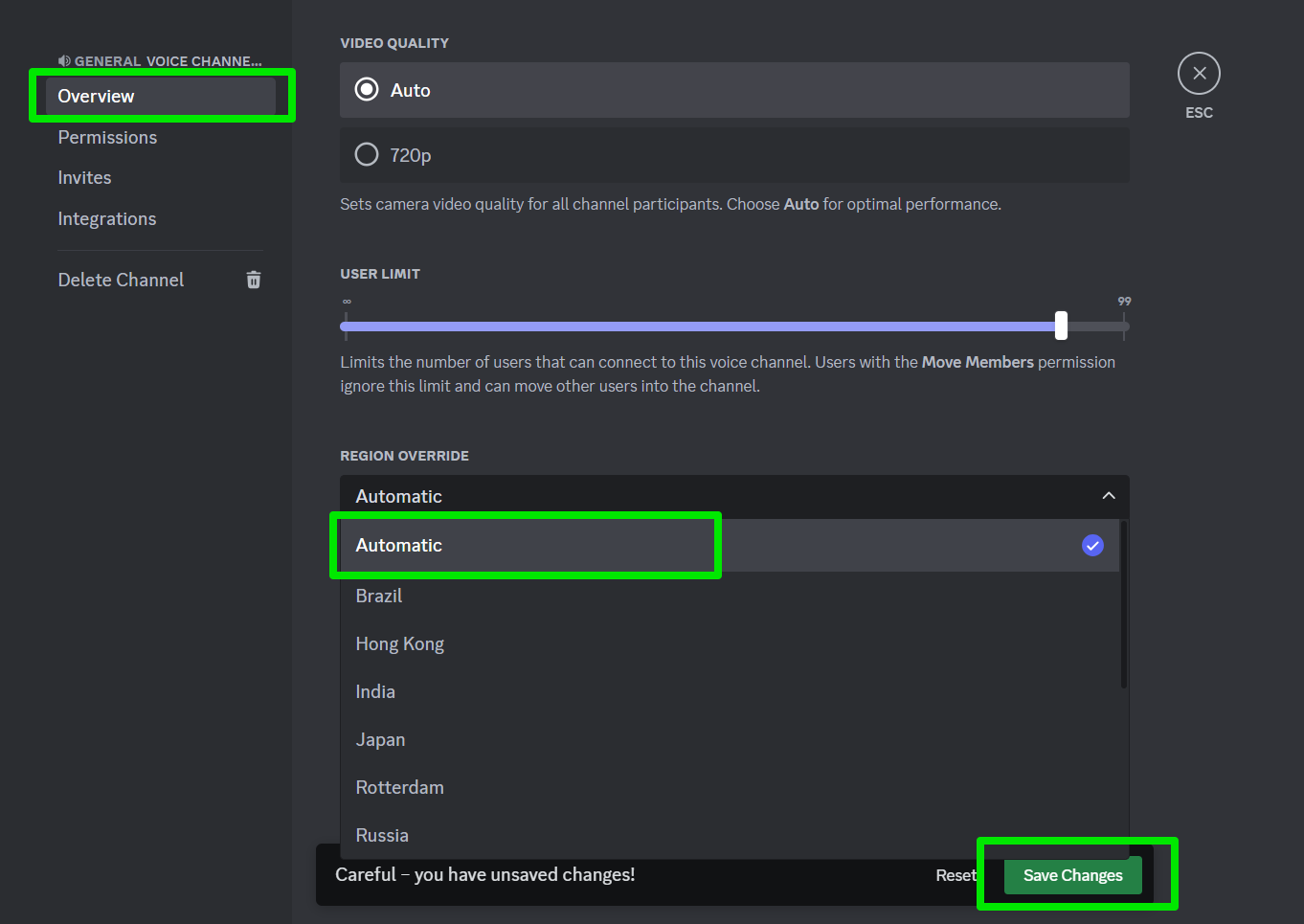1304x924 pixels.
Task: Click Reset to discard unsaved changes
Action: 956,875
